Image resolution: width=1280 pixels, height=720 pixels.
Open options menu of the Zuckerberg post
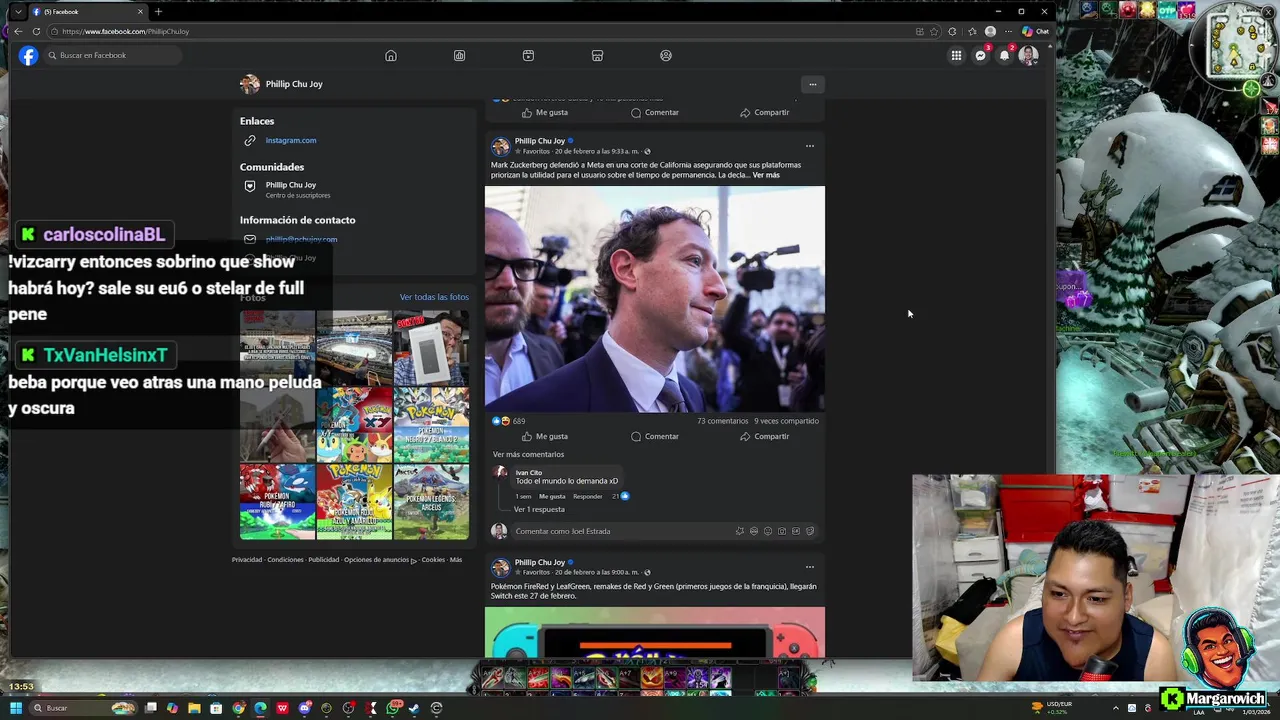point(810,146)
